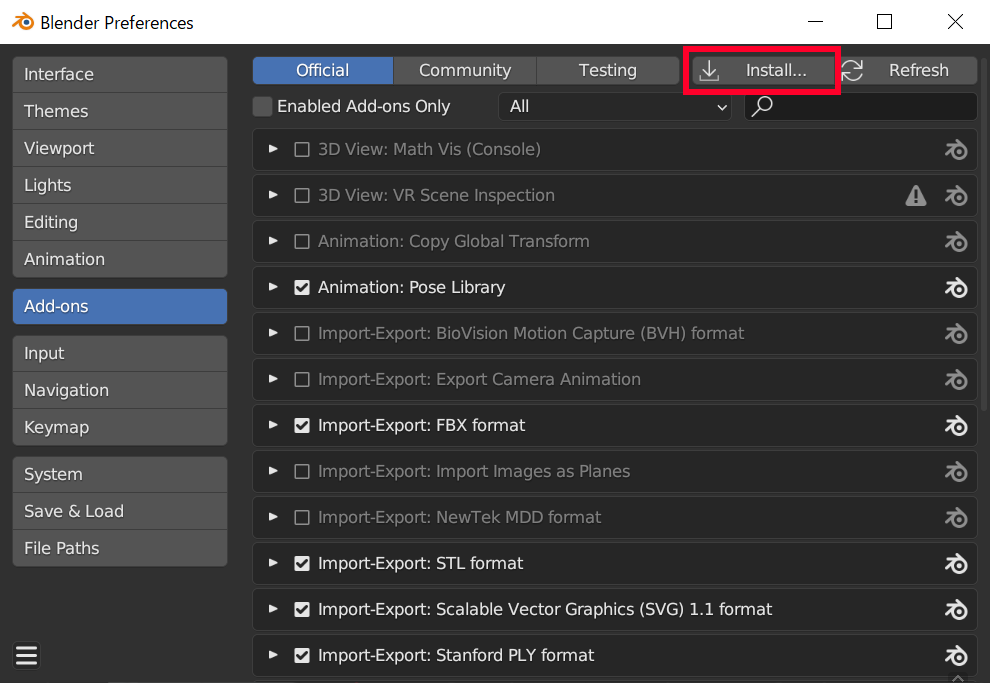The width and height of the screenshot is (990, 683).
Task: Switch to the Testing tab
Action: pyautogui.click(x=607, y=70)
